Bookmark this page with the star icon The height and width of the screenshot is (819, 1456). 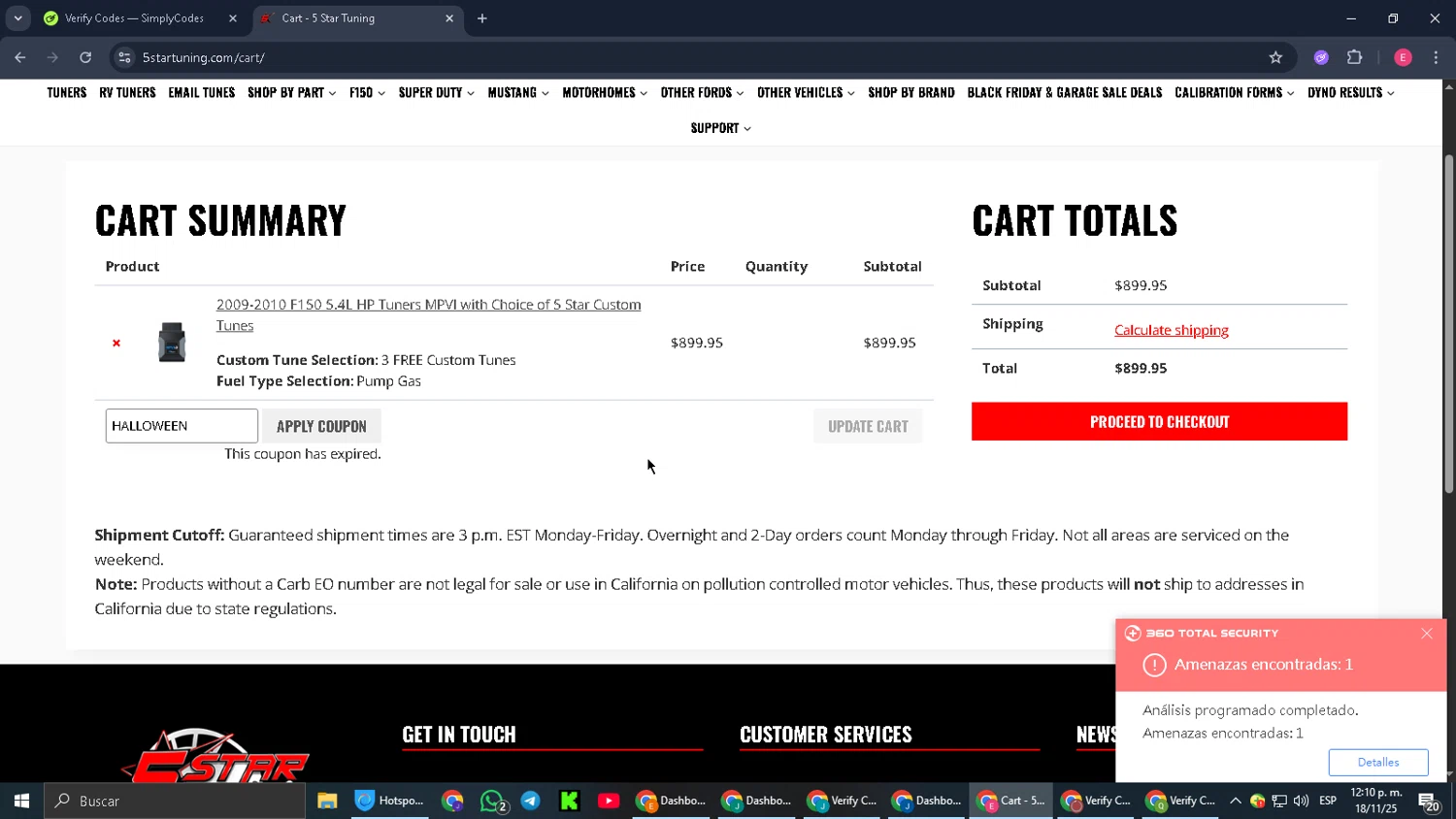pos(1275,57)
